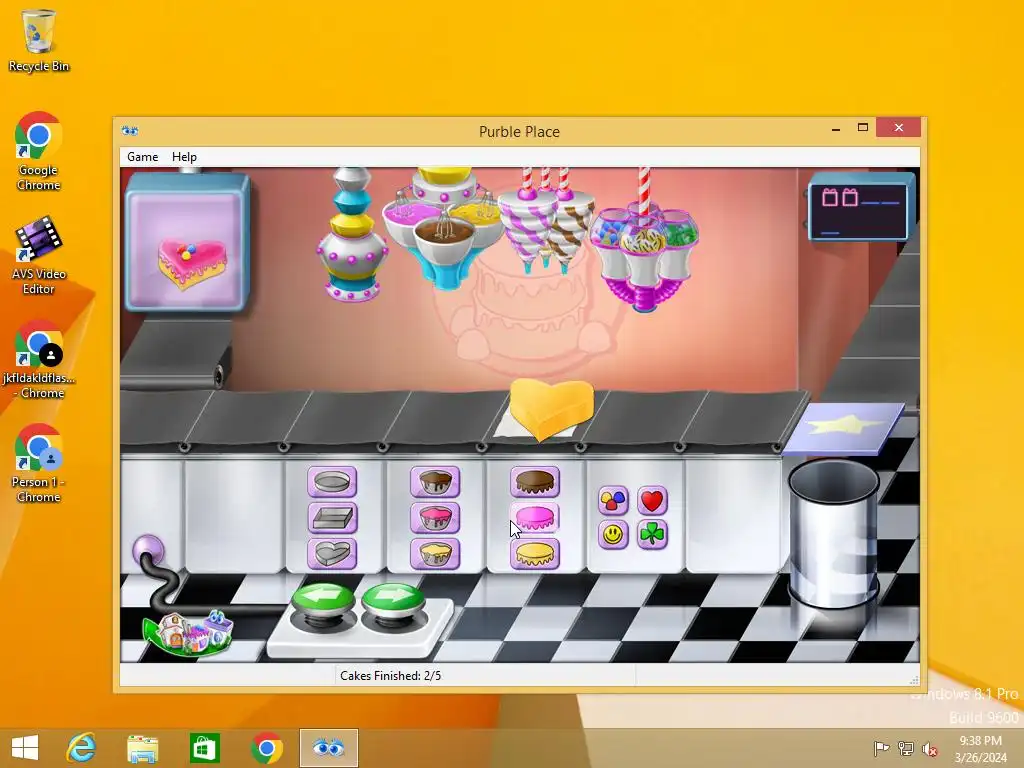Choose the chocolate batter bowl button
This screenshot has height=768, width=1024.
pos(435,482)
